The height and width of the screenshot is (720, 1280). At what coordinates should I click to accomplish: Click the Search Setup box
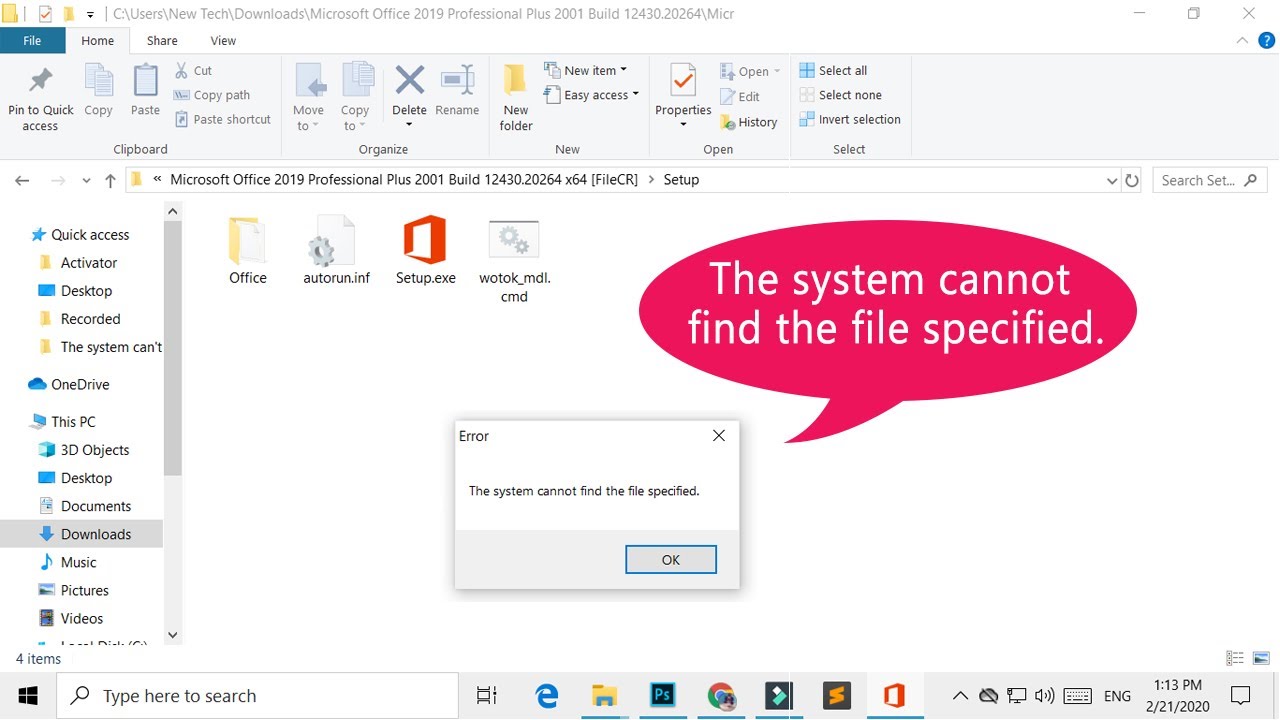1210,181
